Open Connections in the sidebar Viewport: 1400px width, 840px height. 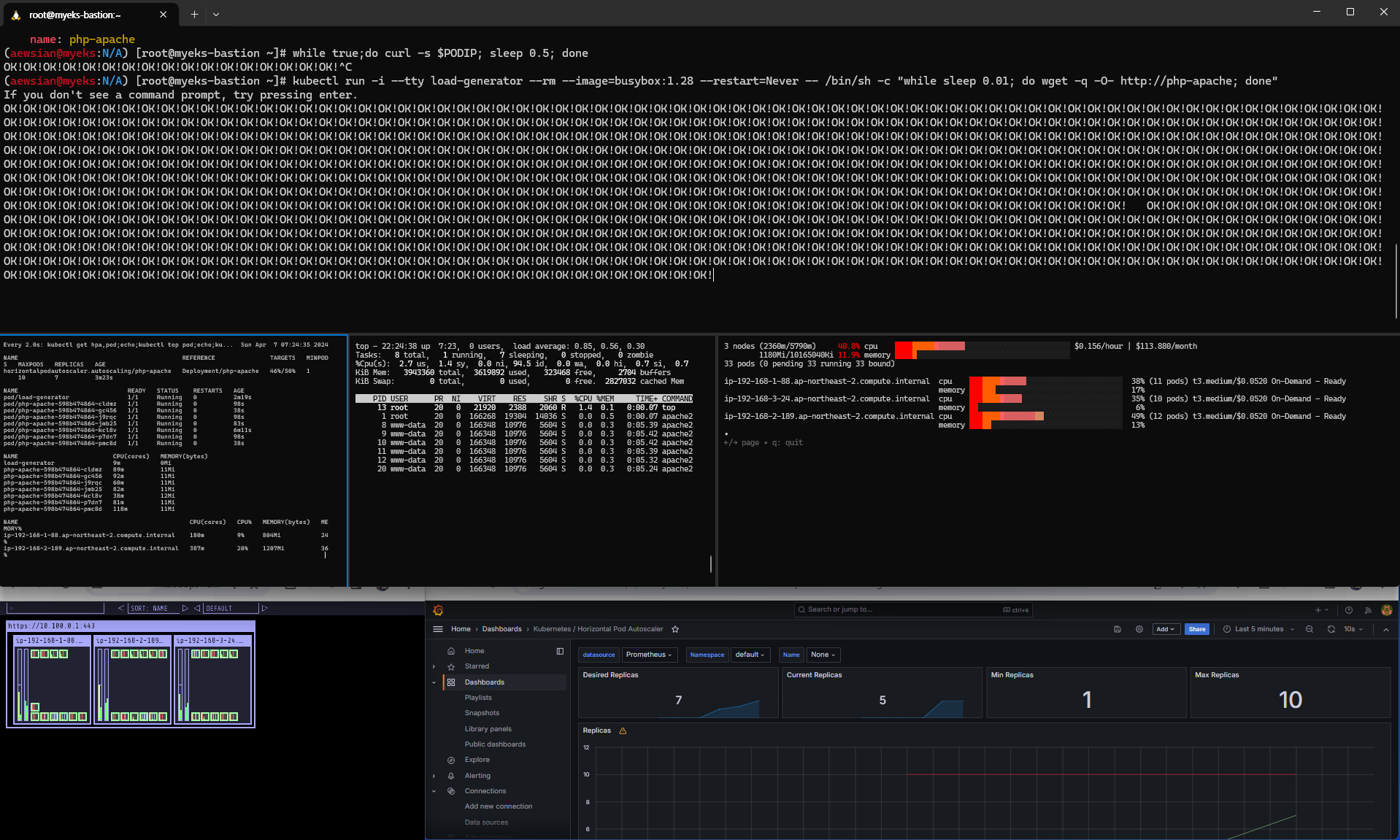pyautogui.click(x=485, y=791)
